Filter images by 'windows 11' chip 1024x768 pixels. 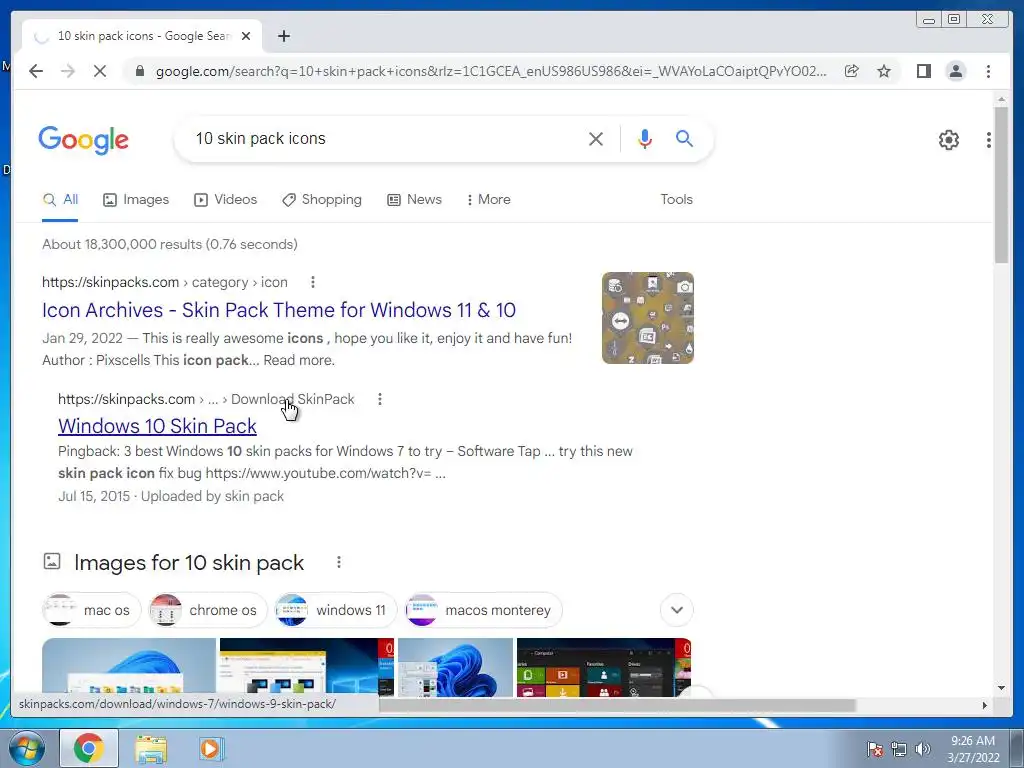[x=336, y=610]
